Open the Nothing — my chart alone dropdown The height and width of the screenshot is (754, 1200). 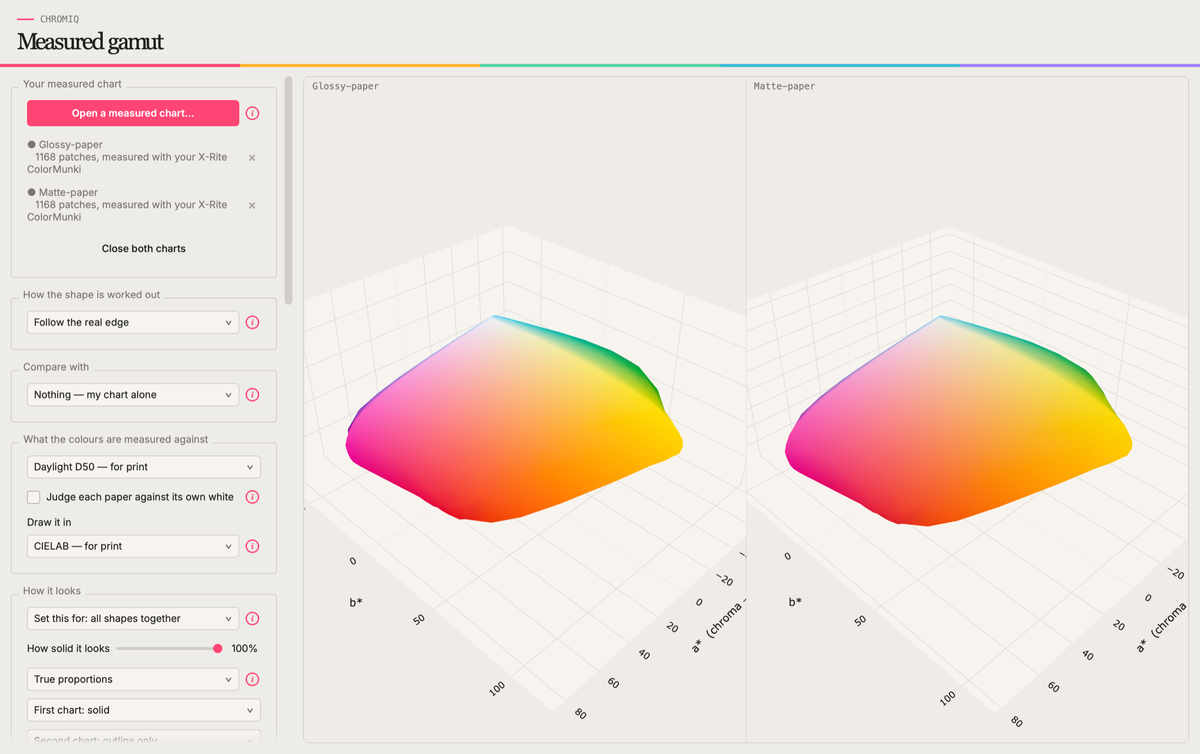pos(133,394)
